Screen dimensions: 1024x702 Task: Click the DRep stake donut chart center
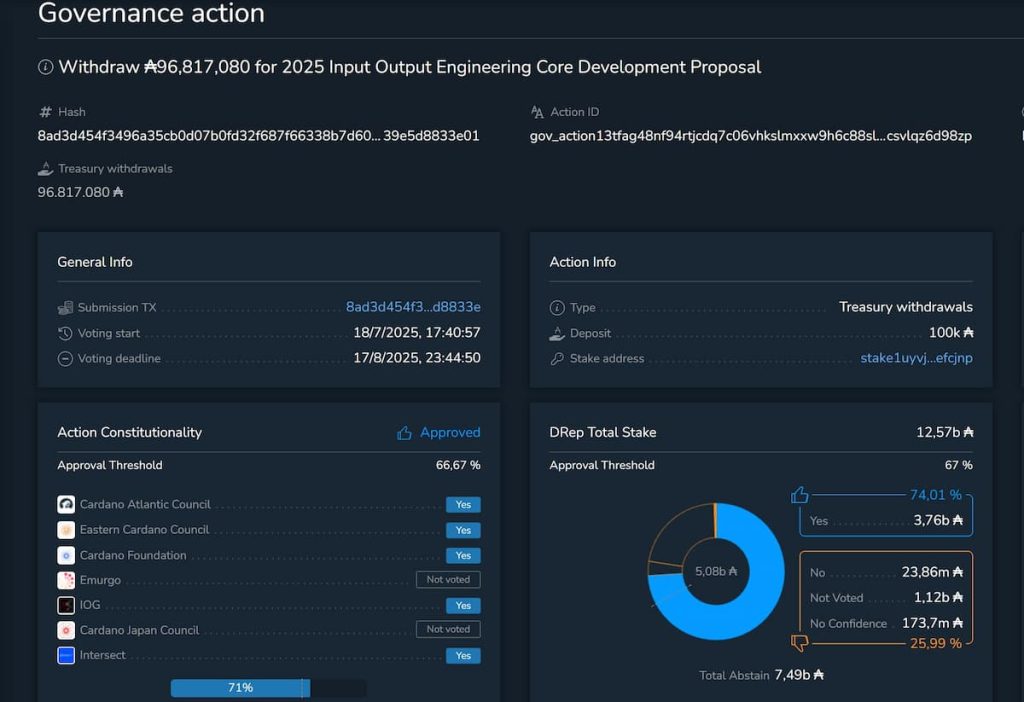pyautogui.click(x=716, y=571)
